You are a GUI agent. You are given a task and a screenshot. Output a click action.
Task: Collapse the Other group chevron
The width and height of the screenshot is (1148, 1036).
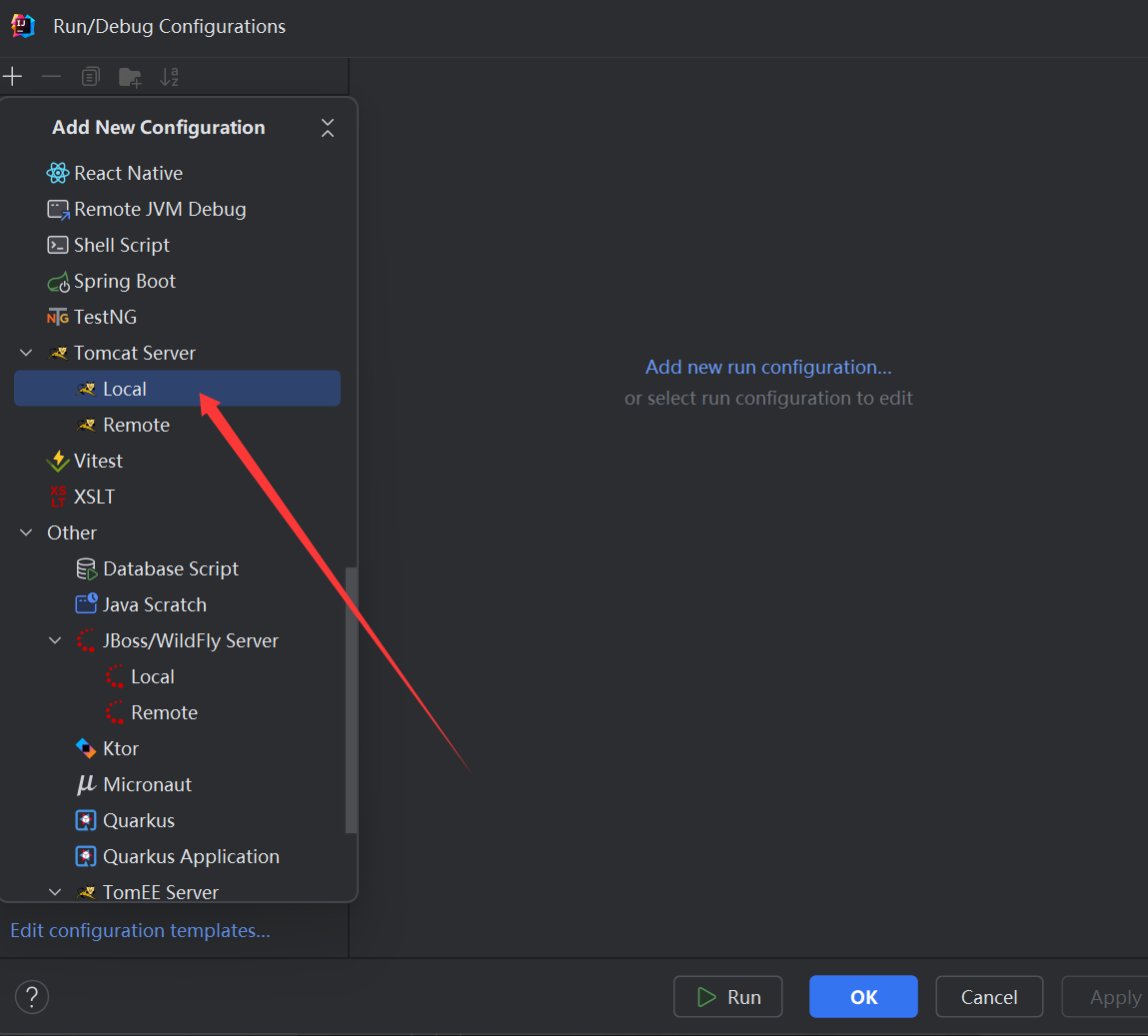(27, 532)
